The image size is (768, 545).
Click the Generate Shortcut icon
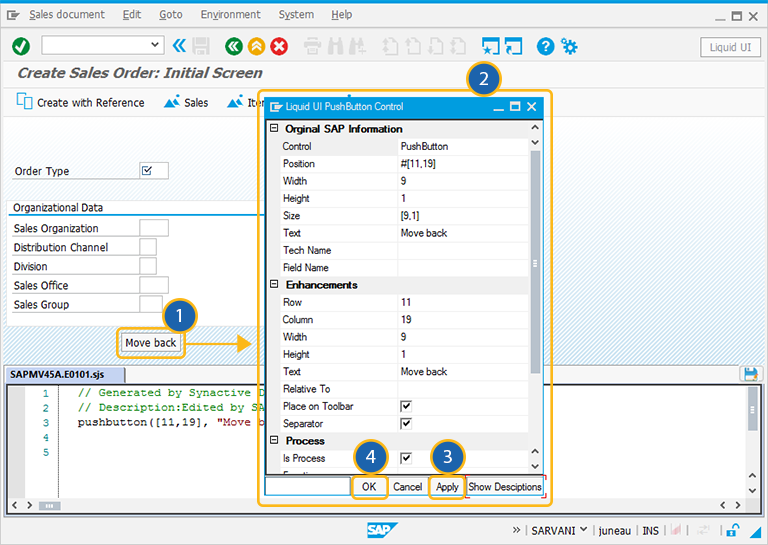513,47
